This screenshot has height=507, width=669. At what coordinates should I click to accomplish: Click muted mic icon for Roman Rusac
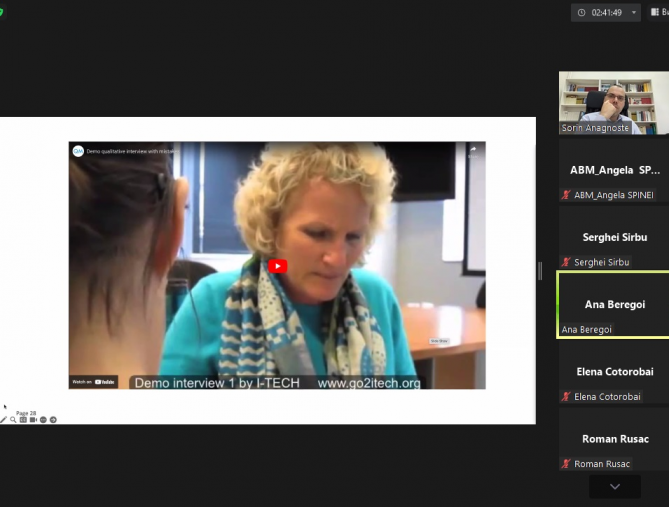pyautogui.click(x=566, y=464)
